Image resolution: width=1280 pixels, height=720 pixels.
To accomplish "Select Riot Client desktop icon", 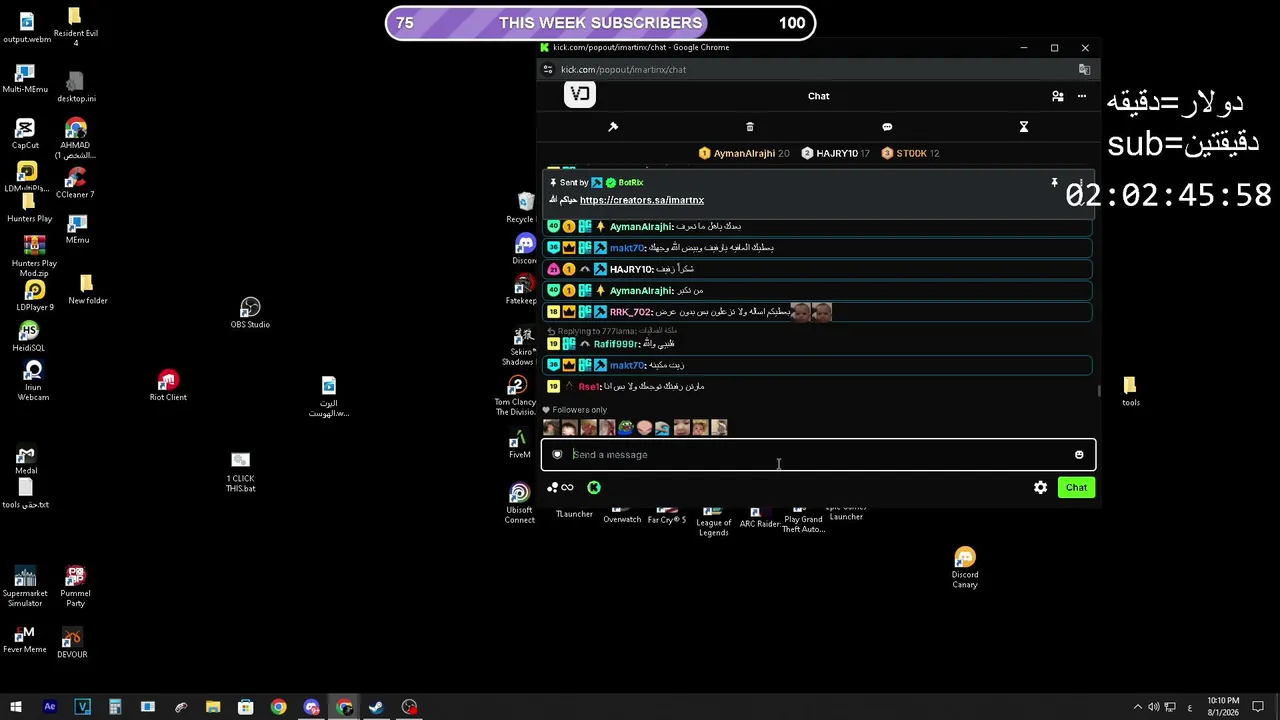I will pos(168,386).
